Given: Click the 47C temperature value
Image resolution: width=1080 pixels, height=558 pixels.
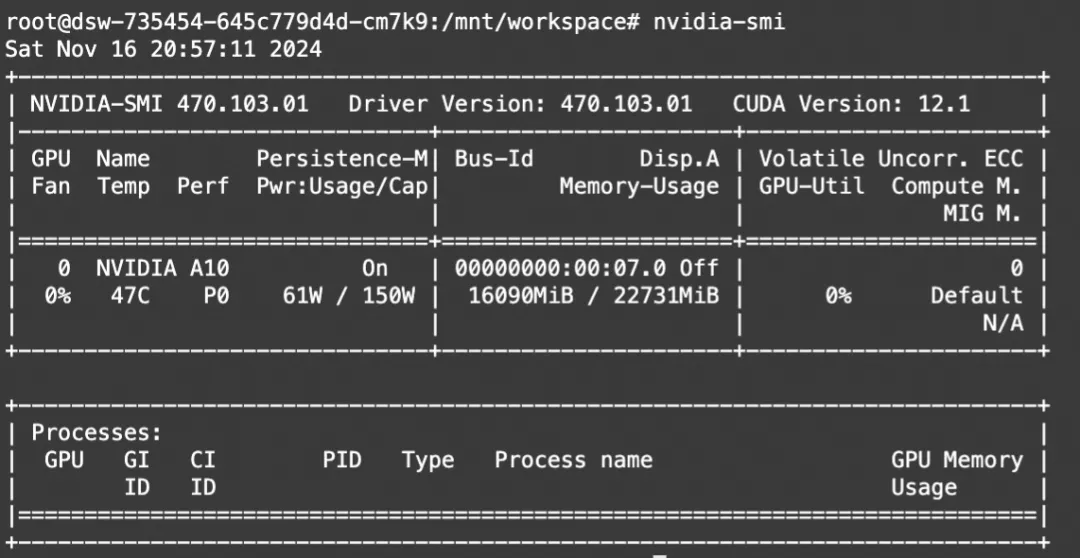Looking at the screenshot, I should click(x=124, y=295).
